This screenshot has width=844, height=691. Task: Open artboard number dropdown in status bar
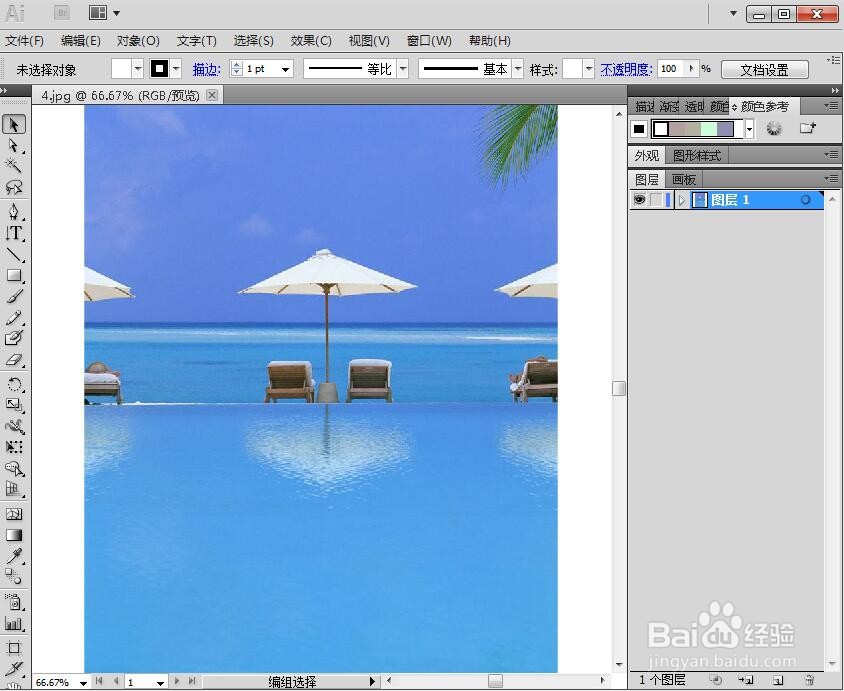point(160,683)
